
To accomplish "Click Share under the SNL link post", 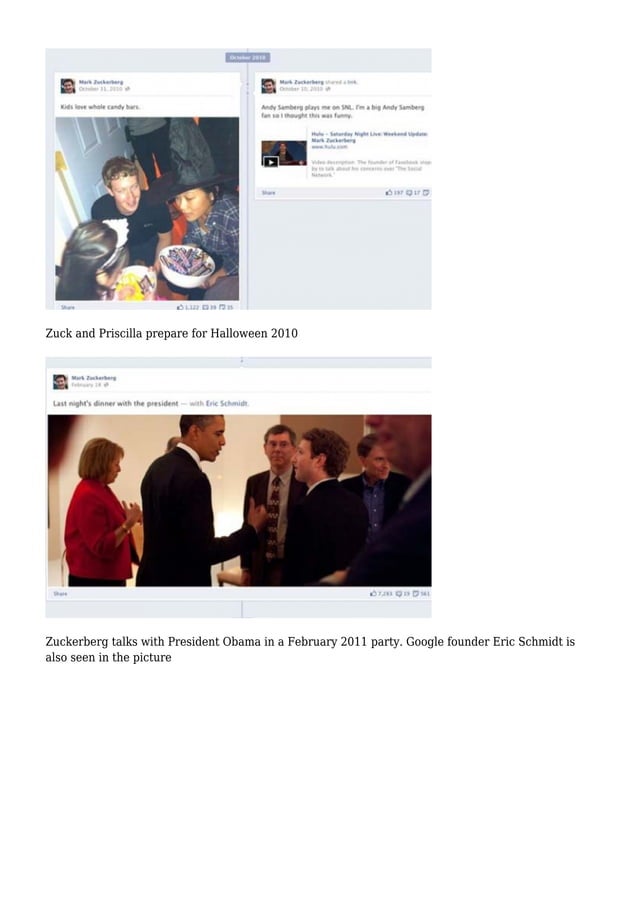I will [x=269, y=193].
